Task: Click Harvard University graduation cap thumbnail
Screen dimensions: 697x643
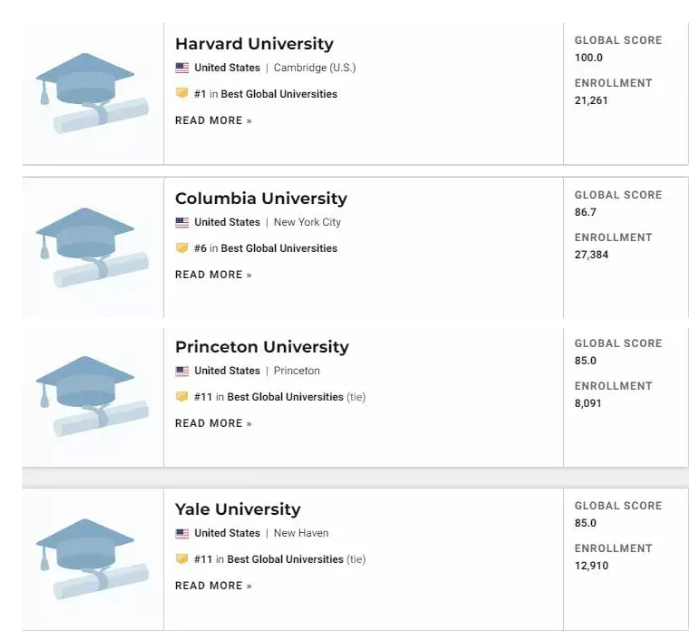Action: (x=92, y=93)
